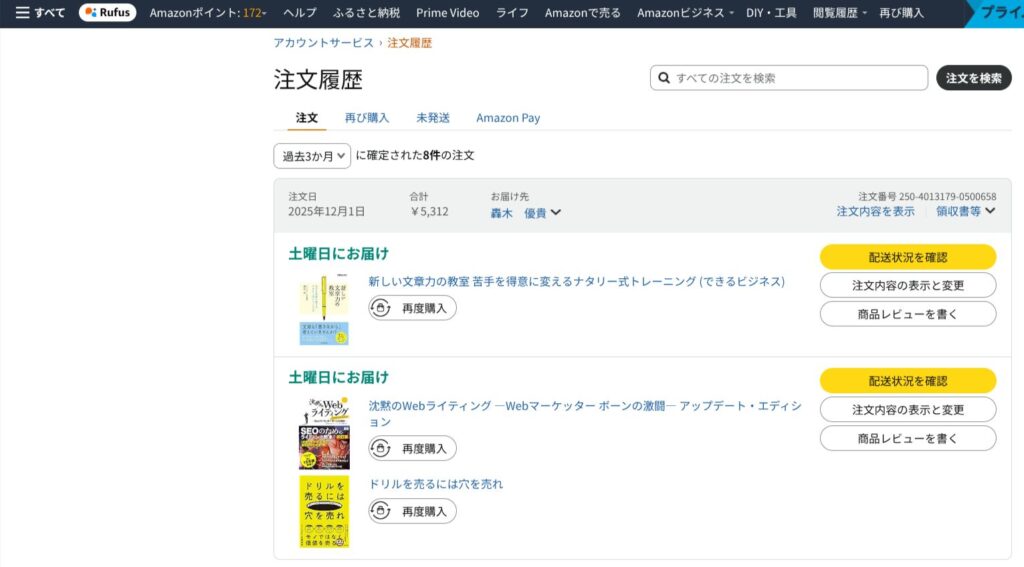The height and width of the screenshot is (567, 1024).
Task: Click first 配送状況を確認 yellow button
Action: point(907,257)
